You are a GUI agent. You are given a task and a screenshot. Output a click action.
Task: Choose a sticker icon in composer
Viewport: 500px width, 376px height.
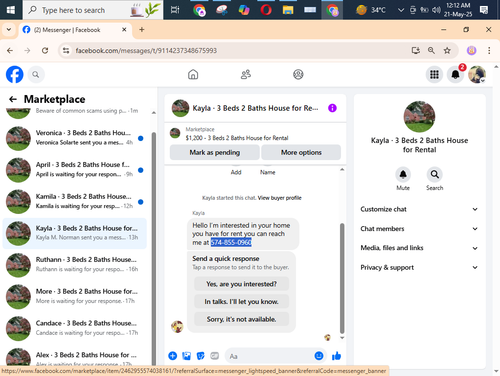click(x=200, y=356)
